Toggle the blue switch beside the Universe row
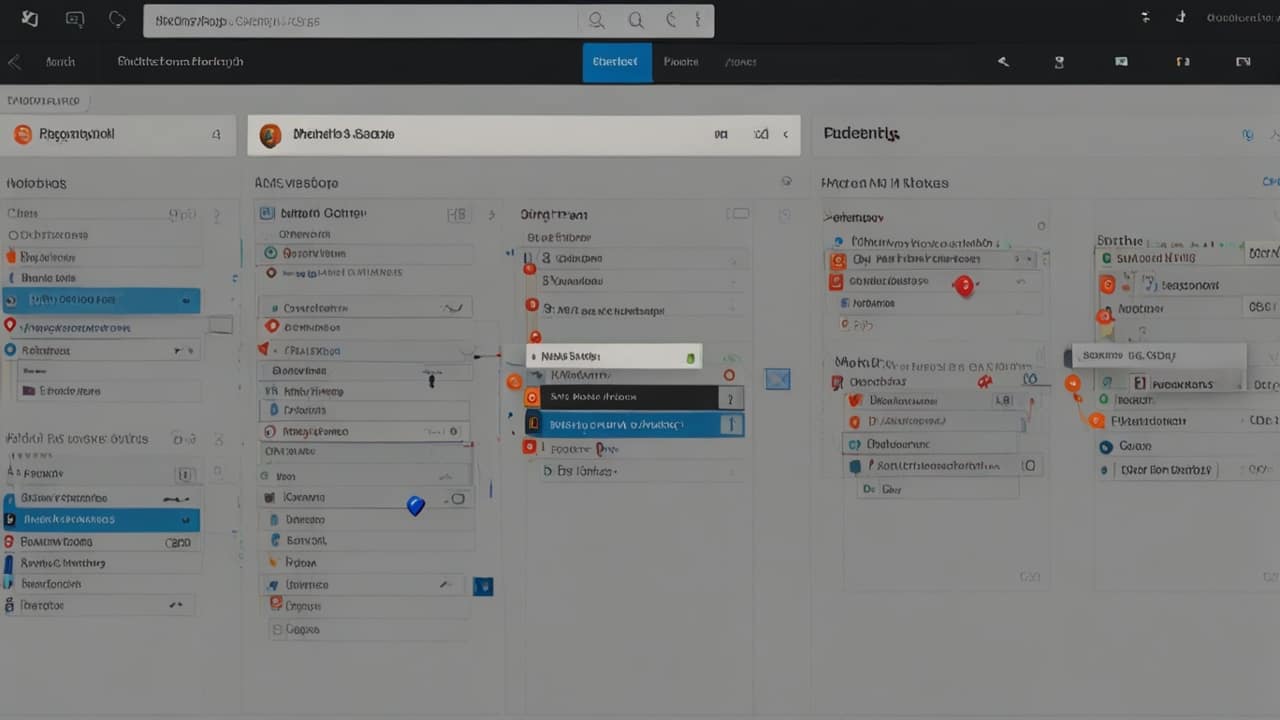This screenshot has width=1280, height=720. tap(483, 586)
